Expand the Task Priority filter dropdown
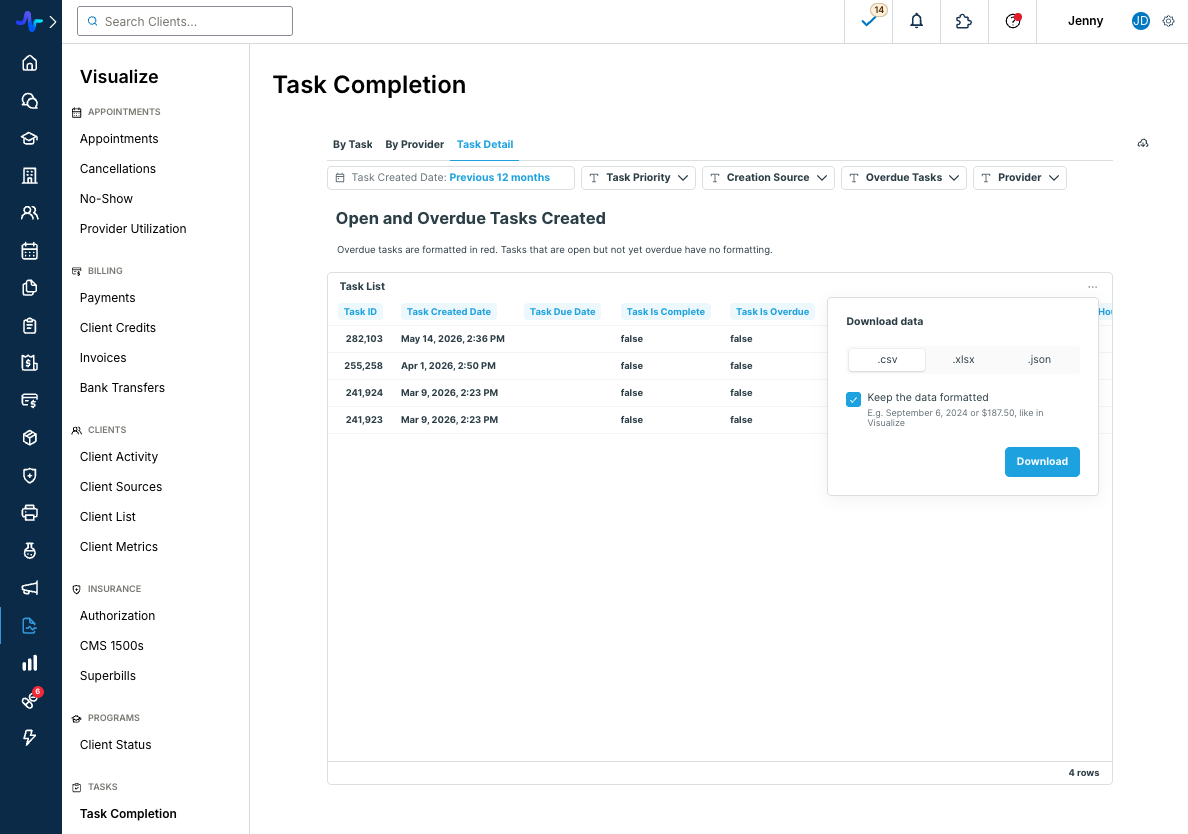This screenshot has width=1188, height=834. (638, 178)
